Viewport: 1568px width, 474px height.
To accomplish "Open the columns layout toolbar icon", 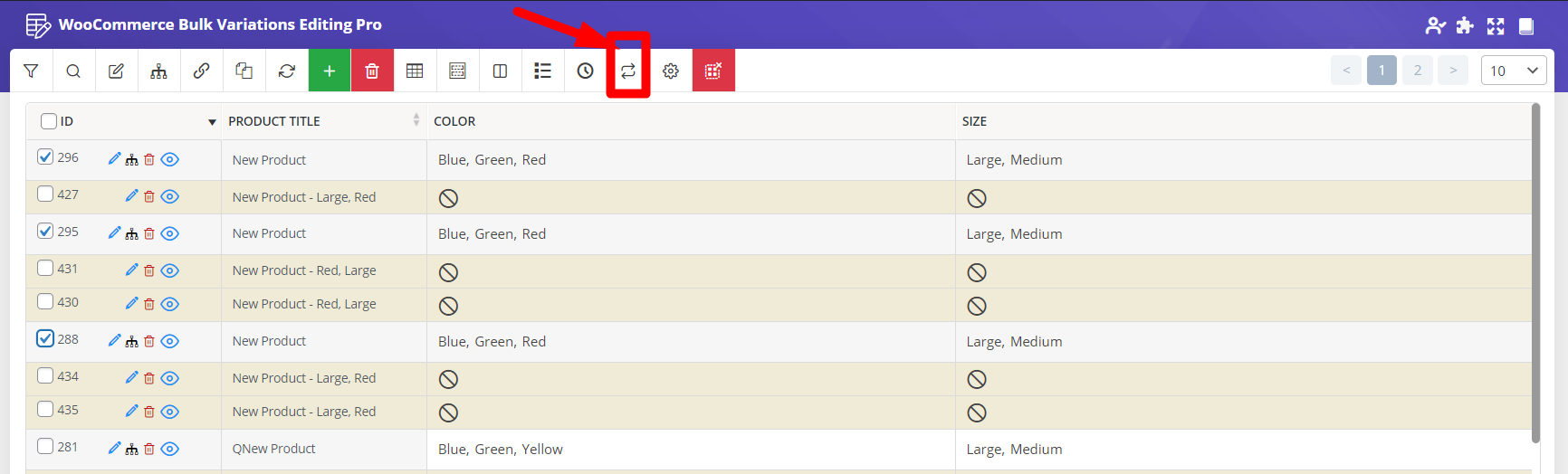I will click(500, 71).
